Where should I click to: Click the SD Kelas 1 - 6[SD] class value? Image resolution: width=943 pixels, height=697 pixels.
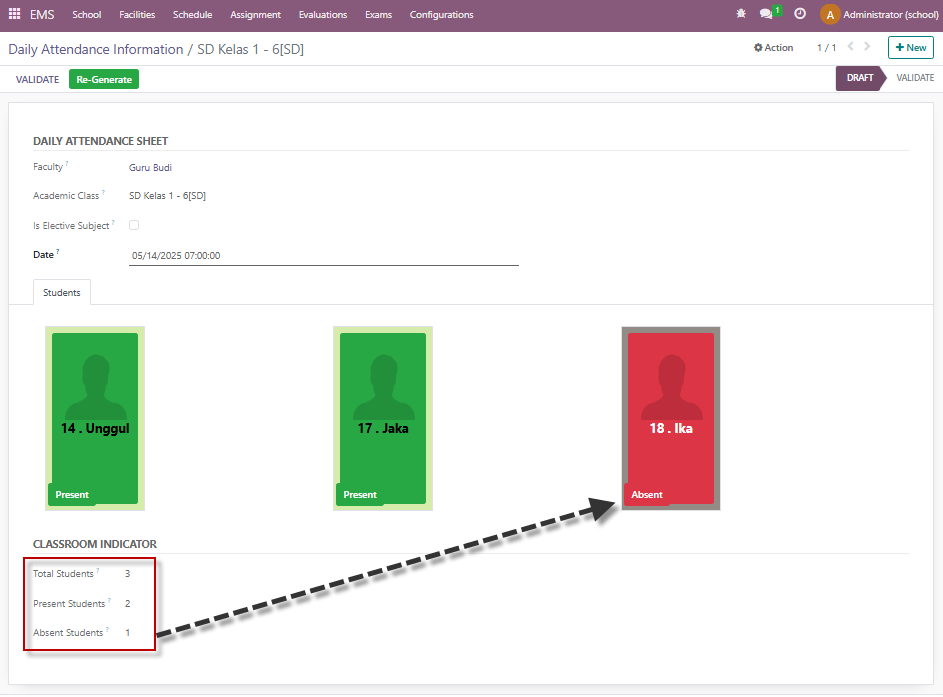(167, 196)
